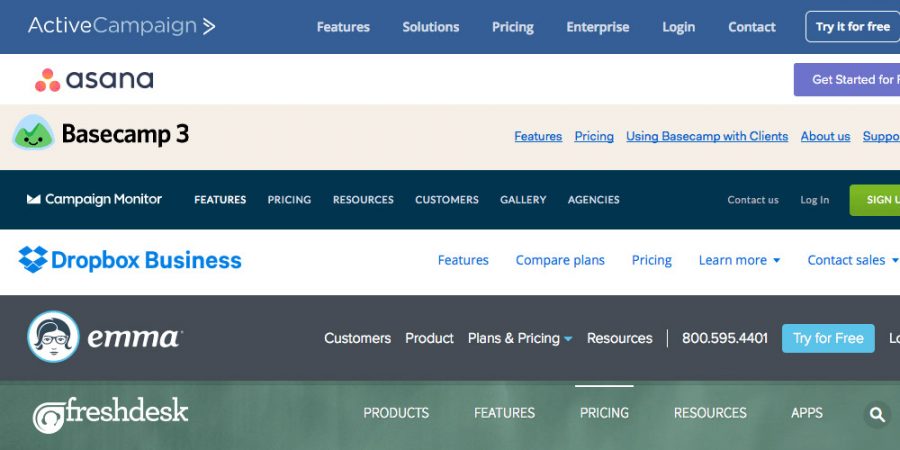
Task: Click the Basecamp mountain logo icon
Action: tap(33, 133)
